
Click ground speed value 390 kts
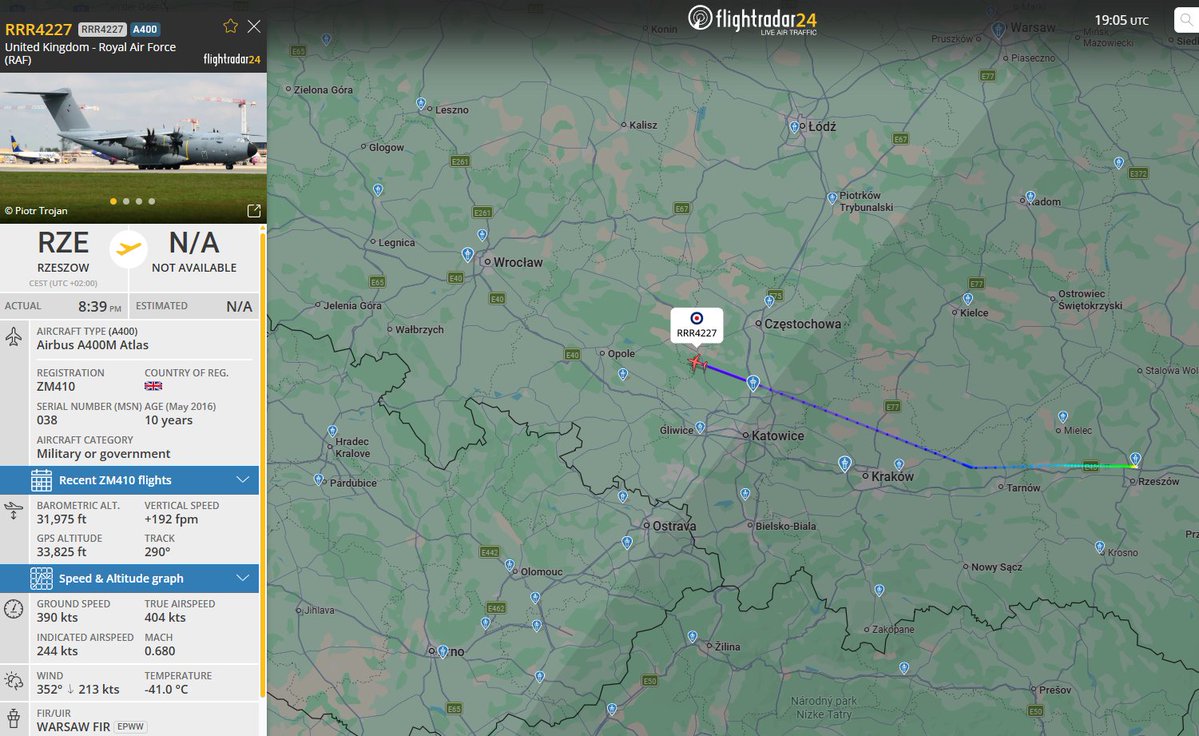(x=57, y=618)
